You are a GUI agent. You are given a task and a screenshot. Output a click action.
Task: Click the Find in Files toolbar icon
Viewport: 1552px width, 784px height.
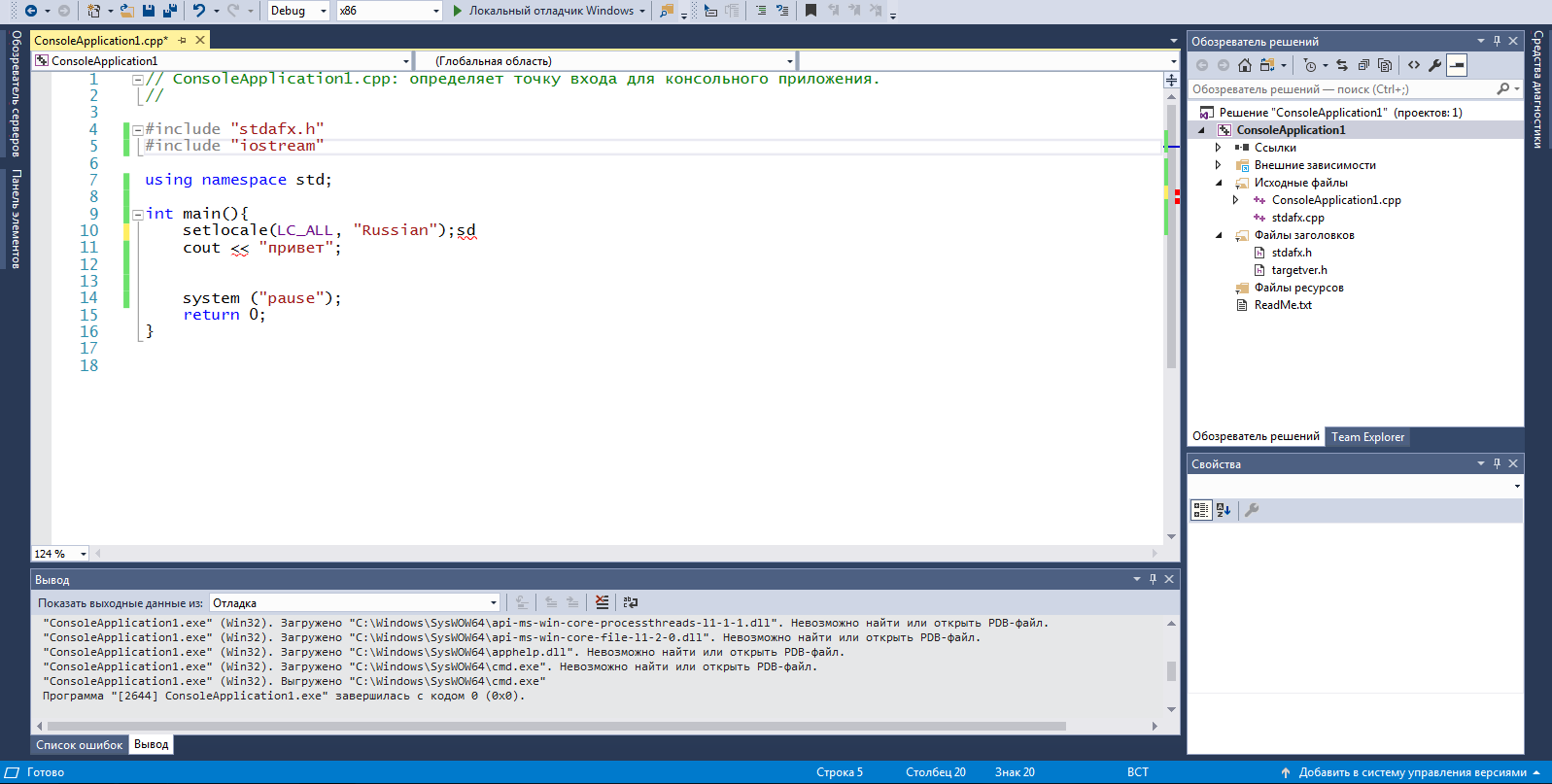tap(667, 11)
